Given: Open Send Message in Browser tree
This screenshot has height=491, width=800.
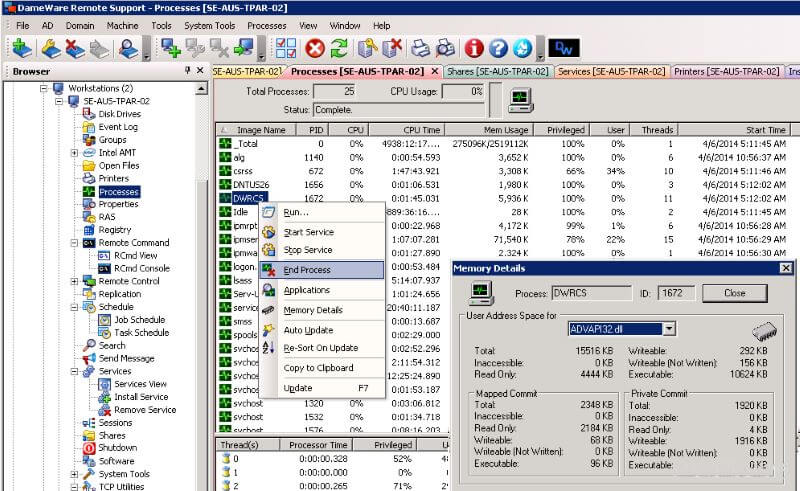Looking at the screenshot, I should point(126,358).
